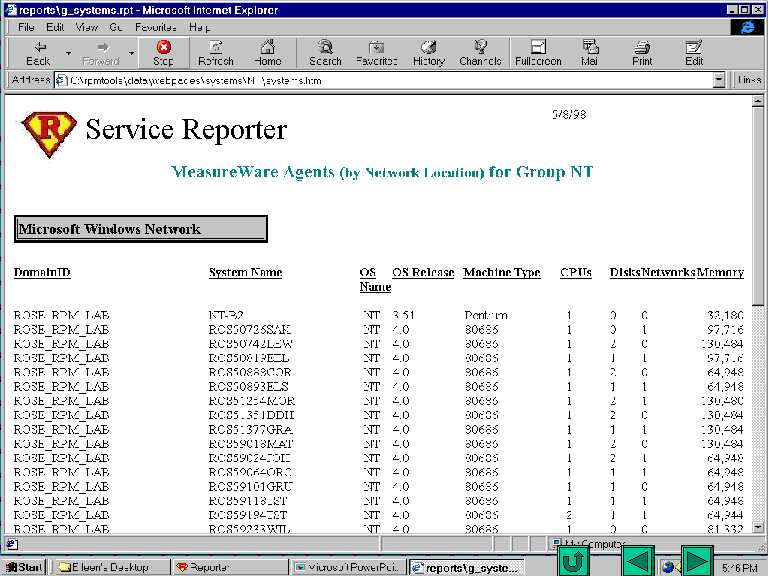Click the Back toolbar button

pos(38,53)
